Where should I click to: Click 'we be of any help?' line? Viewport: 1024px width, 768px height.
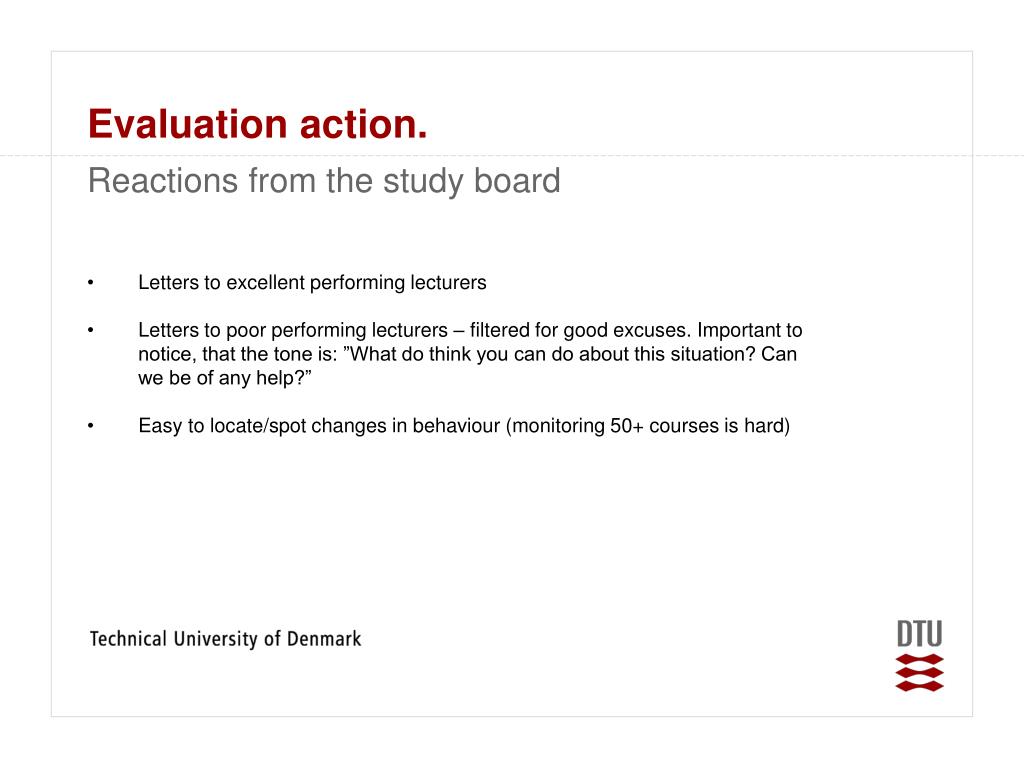pyautogui.click(x=225, y=378)
